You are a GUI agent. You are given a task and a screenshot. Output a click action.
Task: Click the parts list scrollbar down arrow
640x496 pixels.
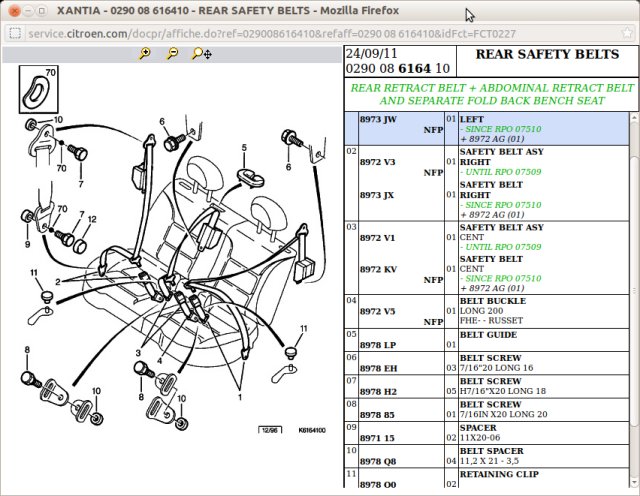[634, 483]
